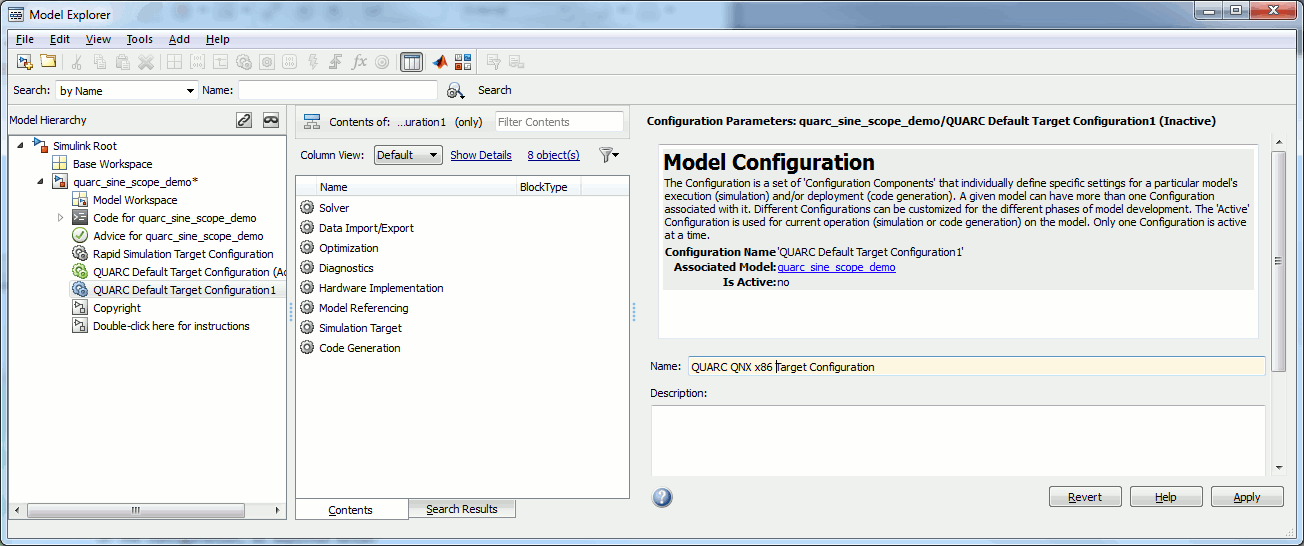Click the MATLAB logo toolbar icon
Screen dimensions: 1304x546
click(x=440, y=62)
